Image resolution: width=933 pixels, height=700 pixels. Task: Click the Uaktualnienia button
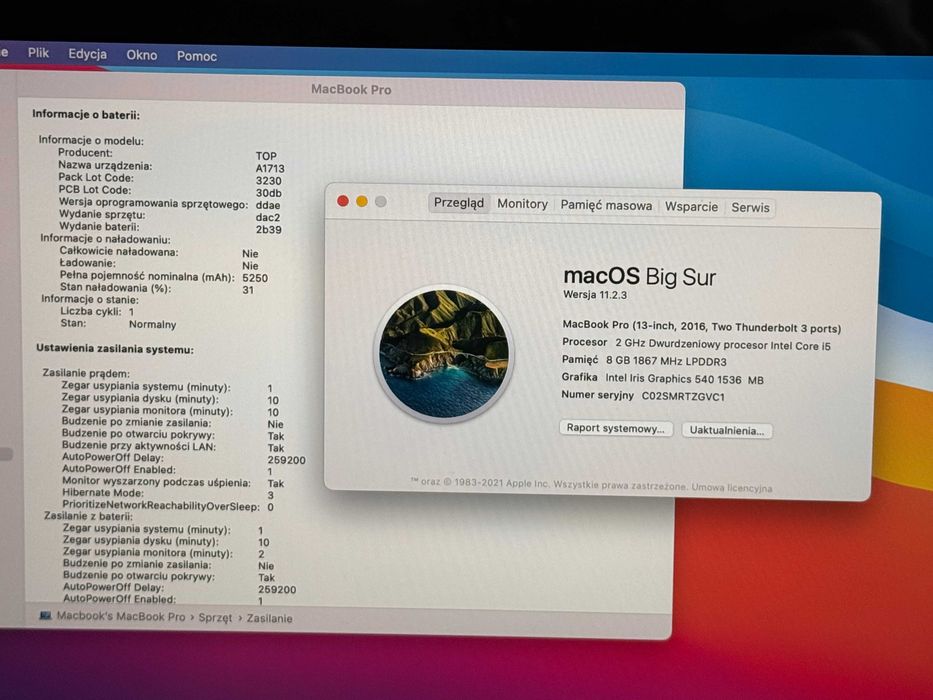(x=727, y=430)
